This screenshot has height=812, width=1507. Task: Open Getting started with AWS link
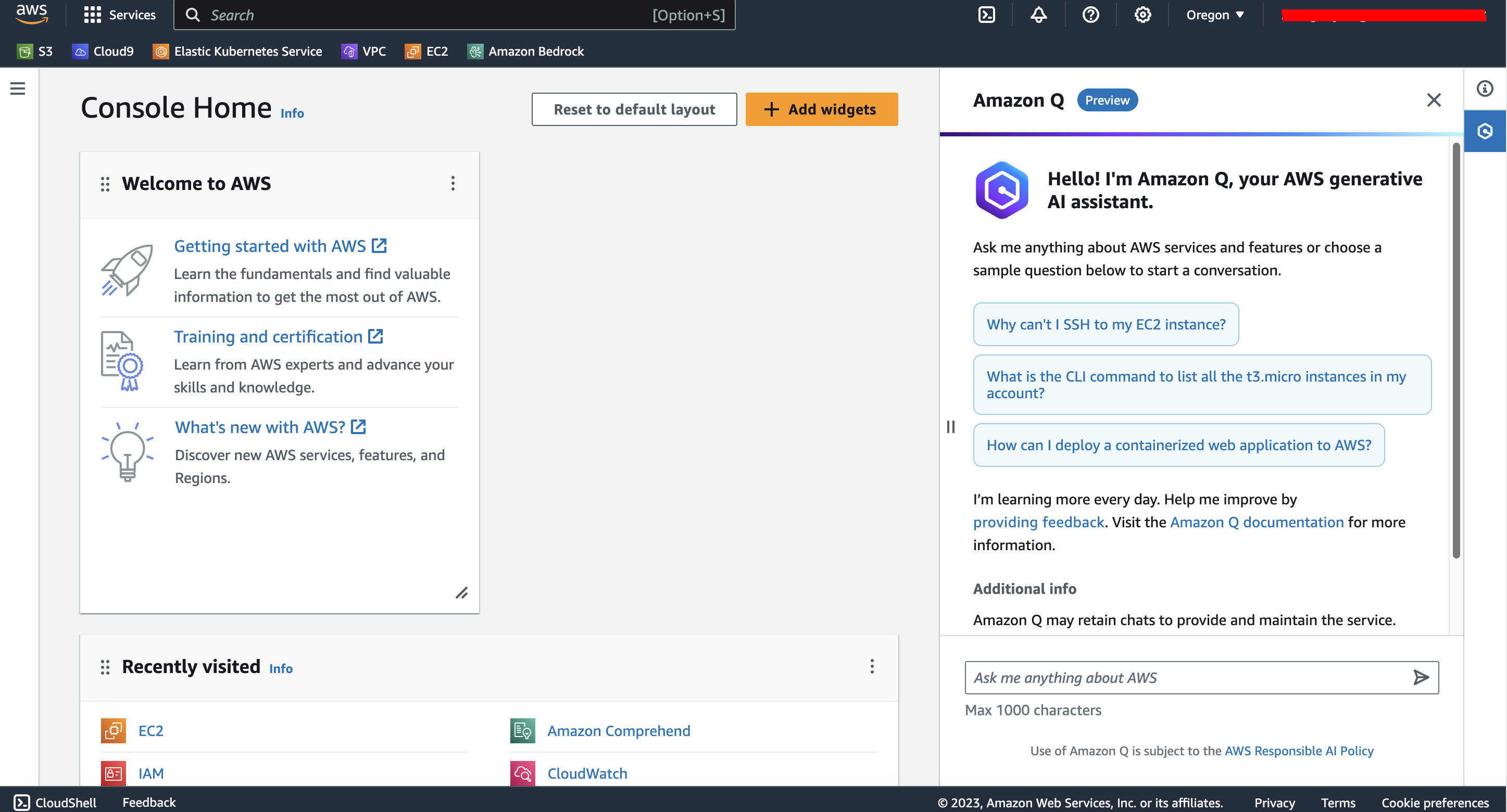tap(280, 246)
